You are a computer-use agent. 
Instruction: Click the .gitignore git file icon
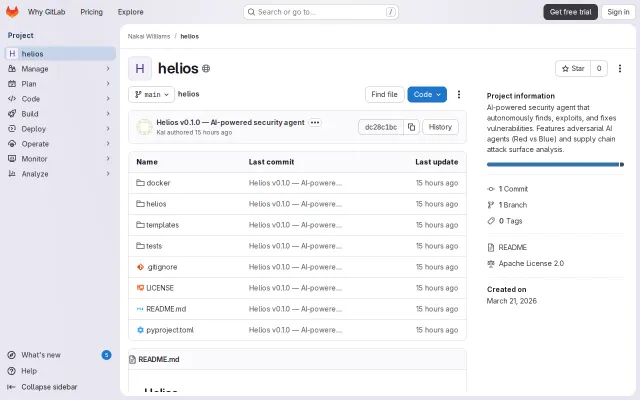[x=140, y=267]
